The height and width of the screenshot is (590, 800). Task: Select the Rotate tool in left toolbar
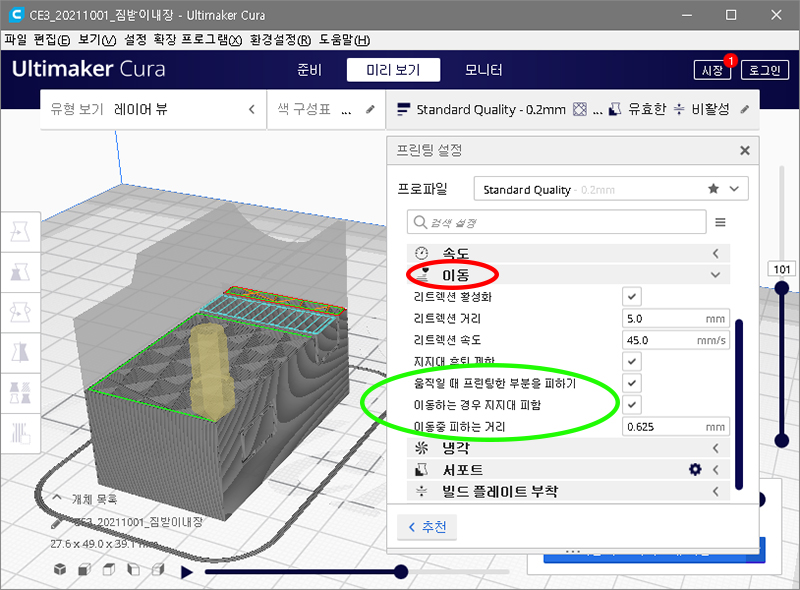(x=20, y=312)
